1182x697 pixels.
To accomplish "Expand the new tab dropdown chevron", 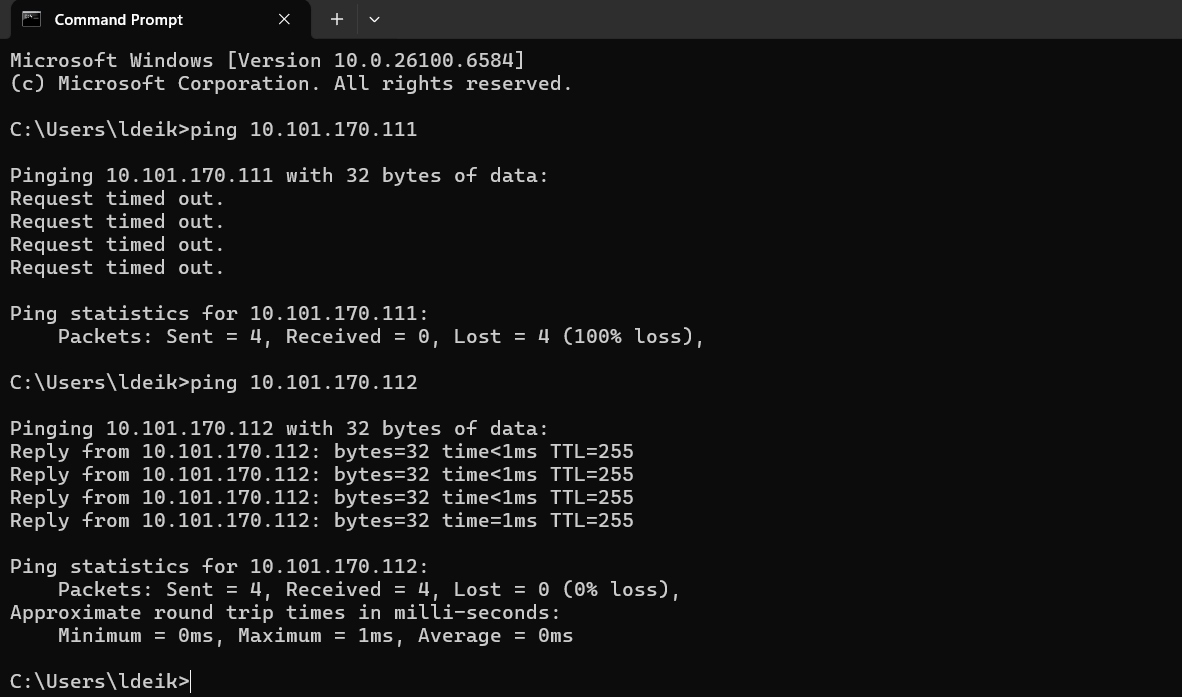I will point(374,19).
